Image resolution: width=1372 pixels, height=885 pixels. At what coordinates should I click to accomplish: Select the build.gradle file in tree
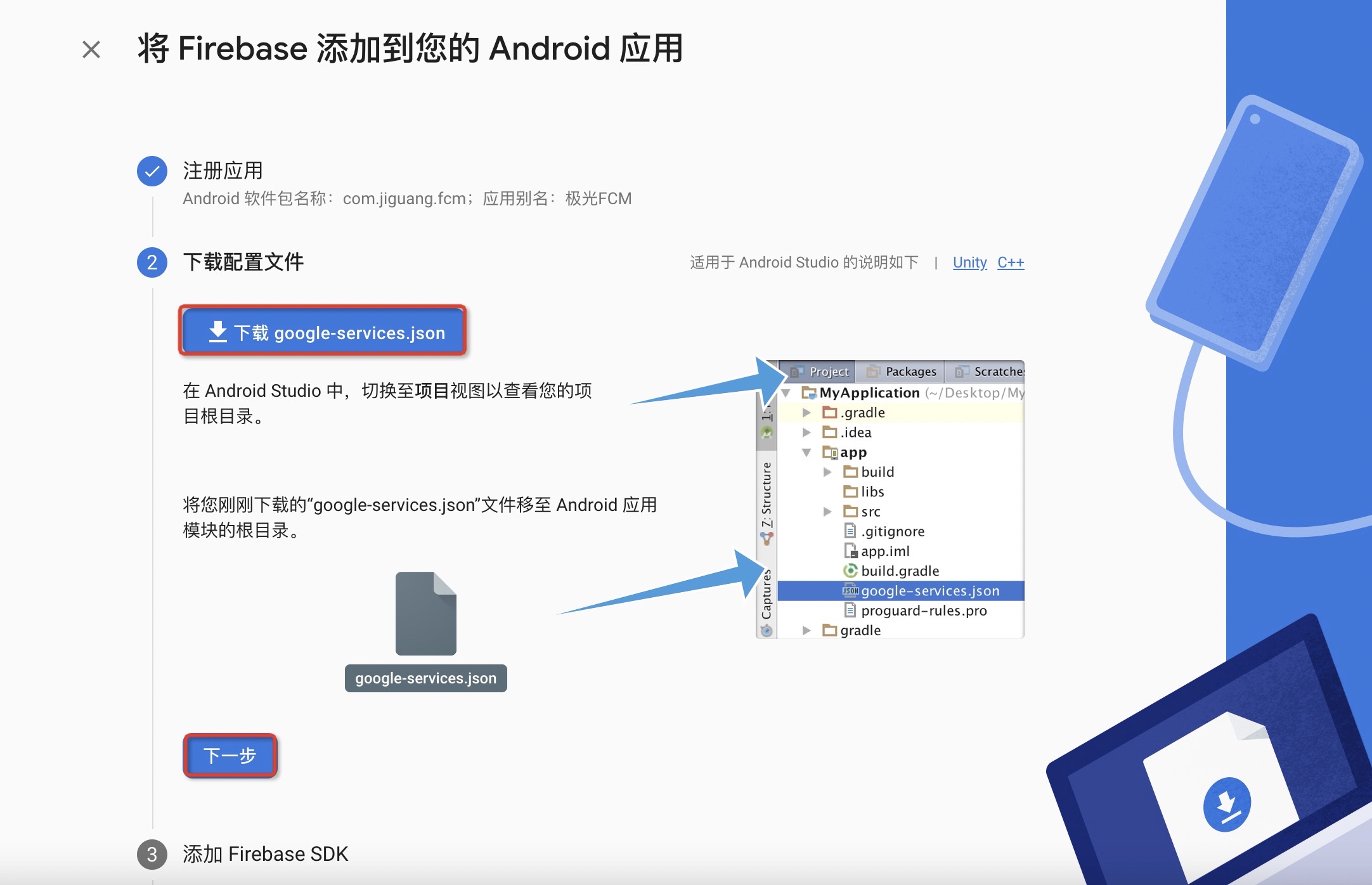click(900, 571)
